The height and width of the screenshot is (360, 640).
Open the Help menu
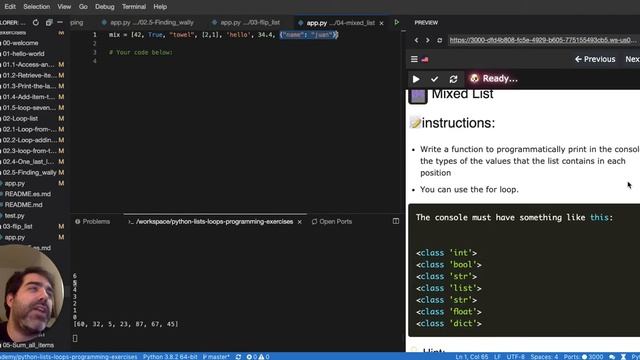[160, 7]
